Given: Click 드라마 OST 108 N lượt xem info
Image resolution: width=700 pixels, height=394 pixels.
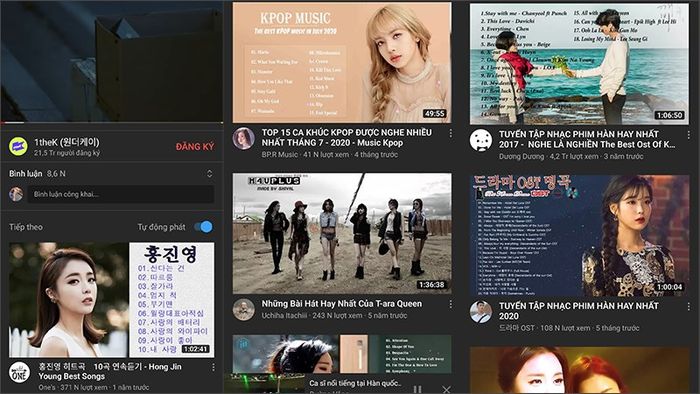Looking at the screenshot, I should [x=569, y=328].
